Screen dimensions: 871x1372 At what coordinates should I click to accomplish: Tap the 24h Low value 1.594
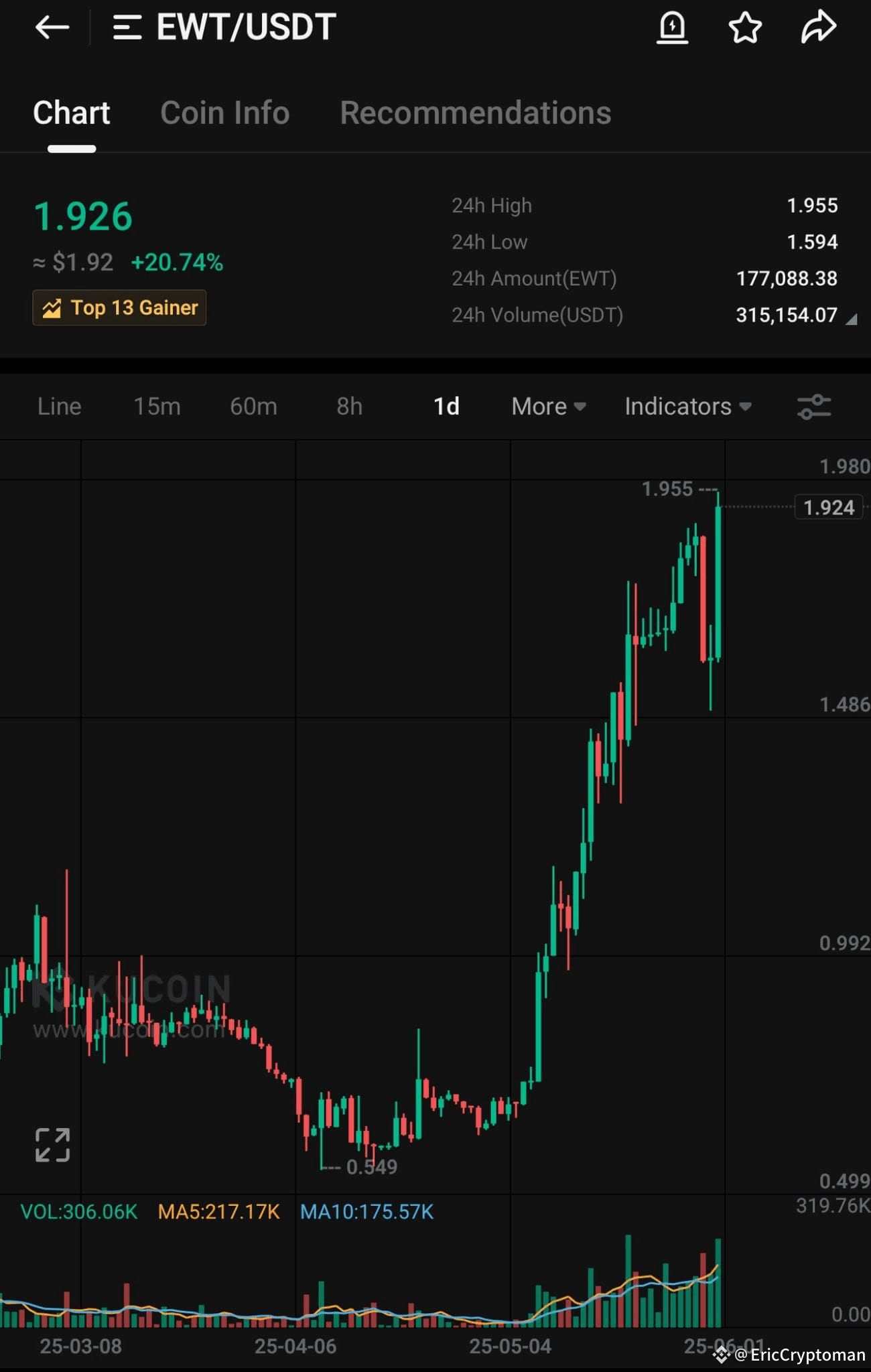pyautogui.click(x=812, y=242)
